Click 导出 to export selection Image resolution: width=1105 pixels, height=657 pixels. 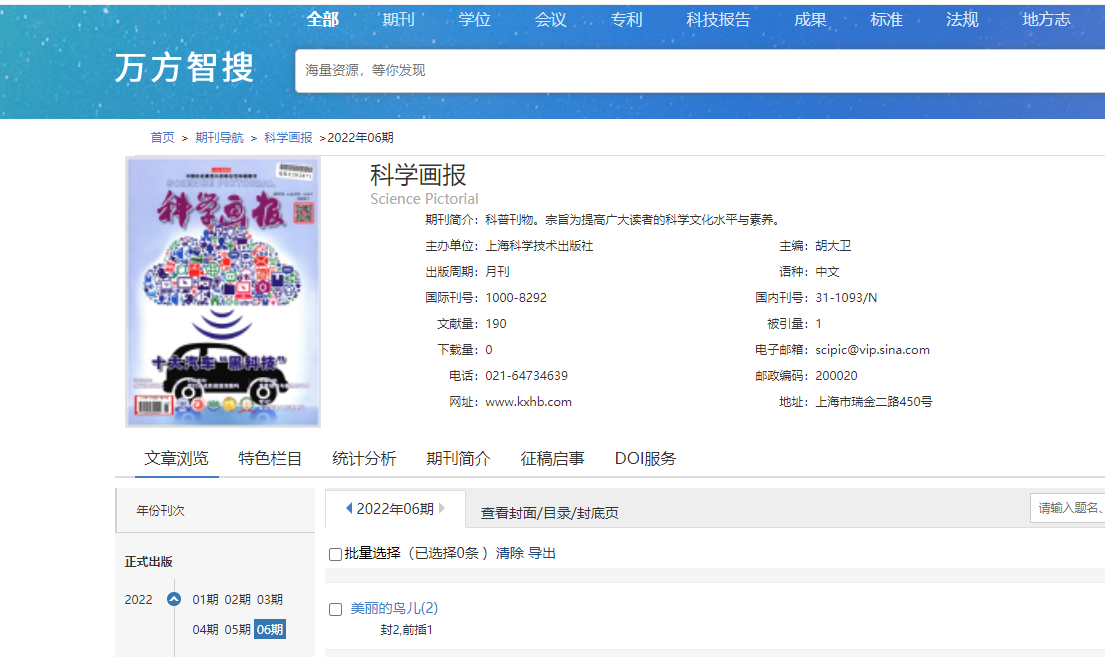point(542,553)
